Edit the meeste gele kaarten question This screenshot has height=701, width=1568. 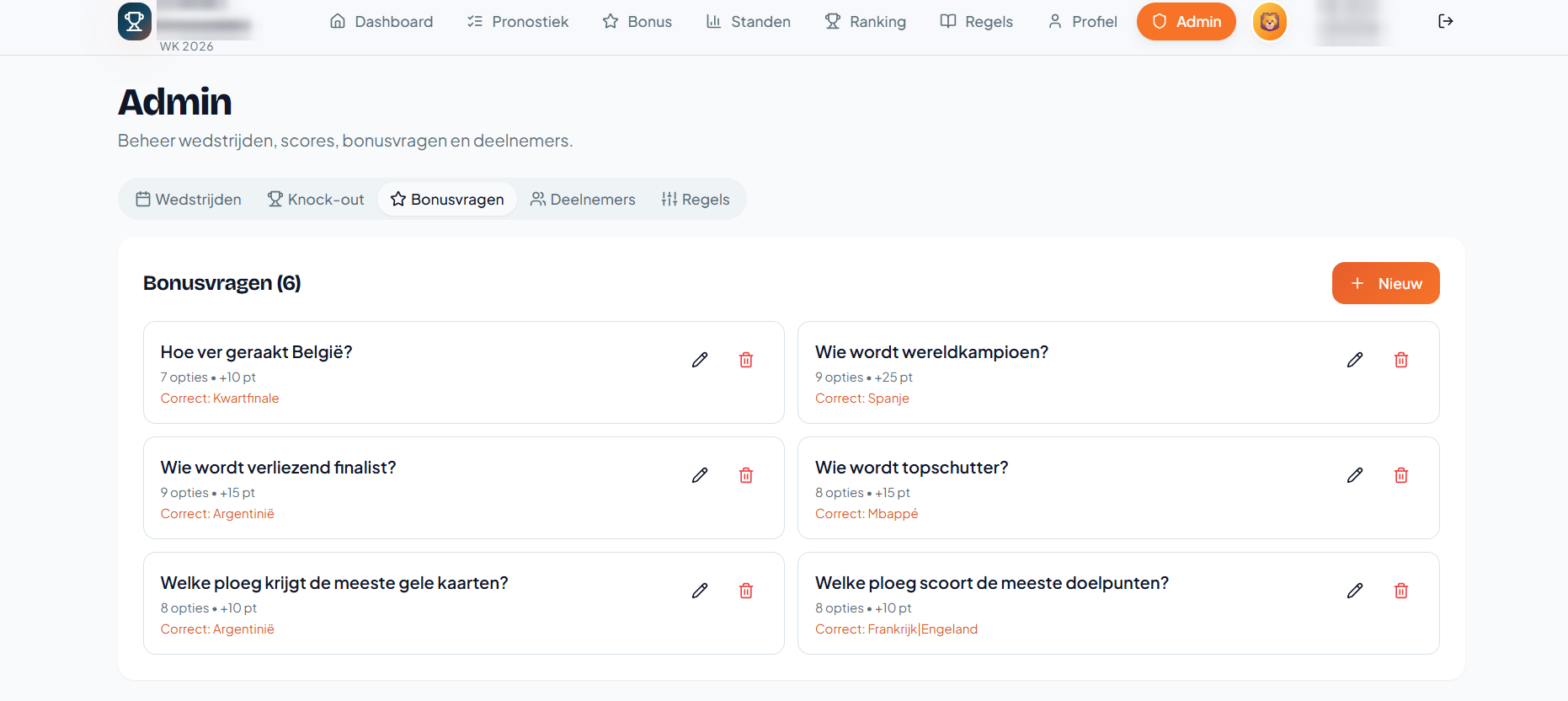pyautogui.click(x=700, y=591)
